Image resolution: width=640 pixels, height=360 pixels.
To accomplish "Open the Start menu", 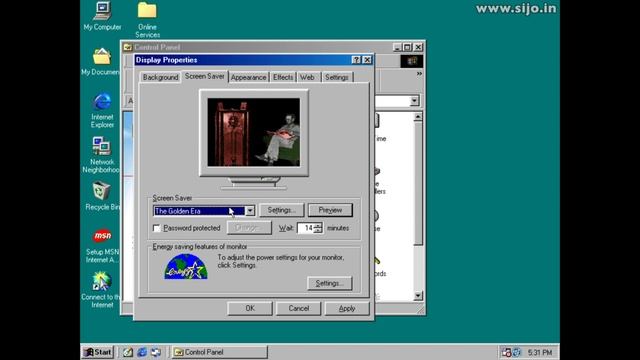I will [97, 352].
